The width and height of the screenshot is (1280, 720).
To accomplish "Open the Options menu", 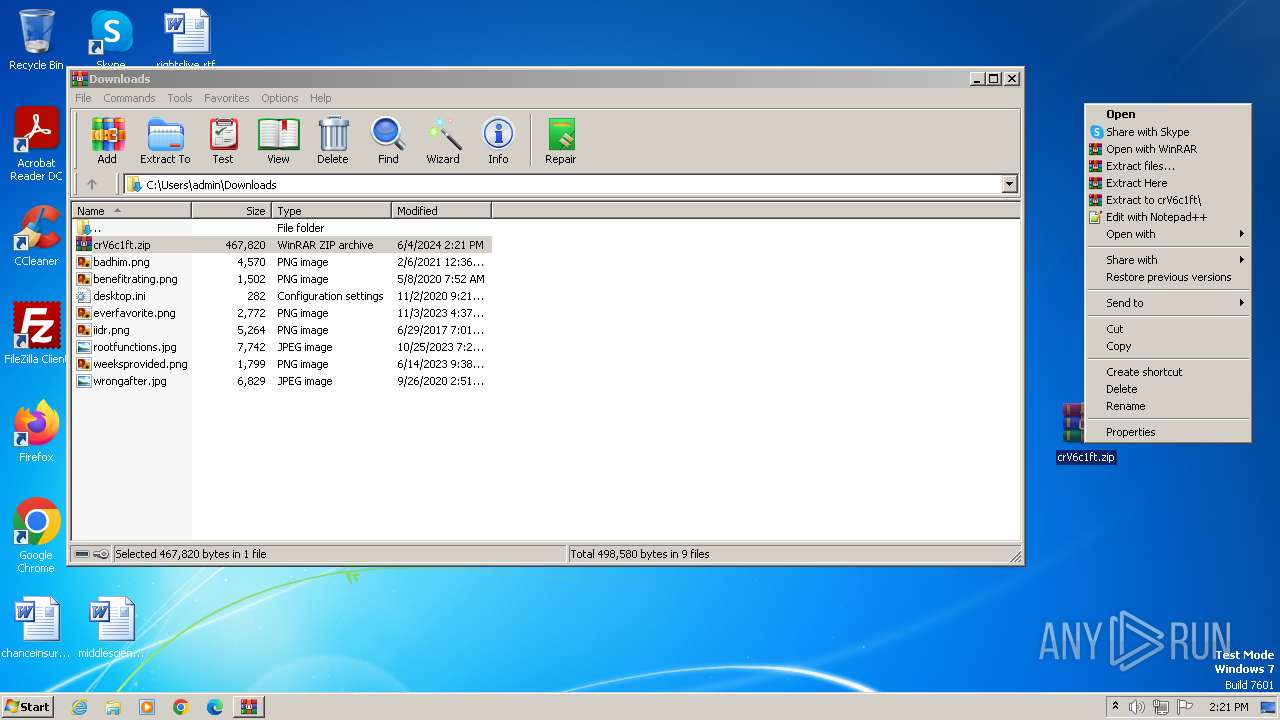I will 280,98.
